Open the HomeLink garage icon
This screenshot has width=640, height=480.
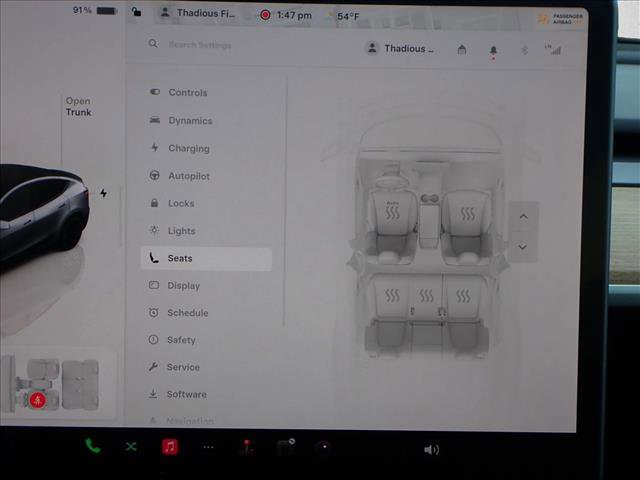tap(462, 50)
